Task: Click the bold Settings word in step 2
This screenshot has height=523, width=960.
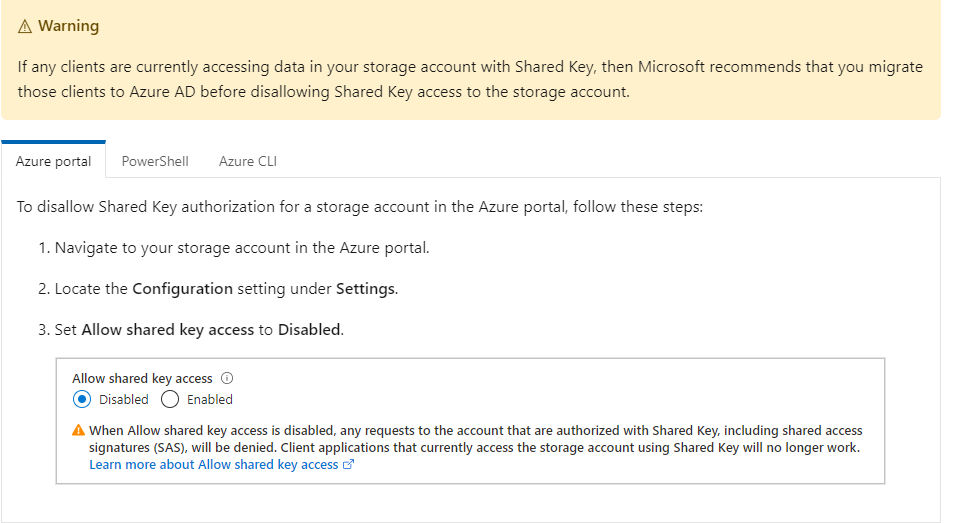Action: tap(365, 288)
